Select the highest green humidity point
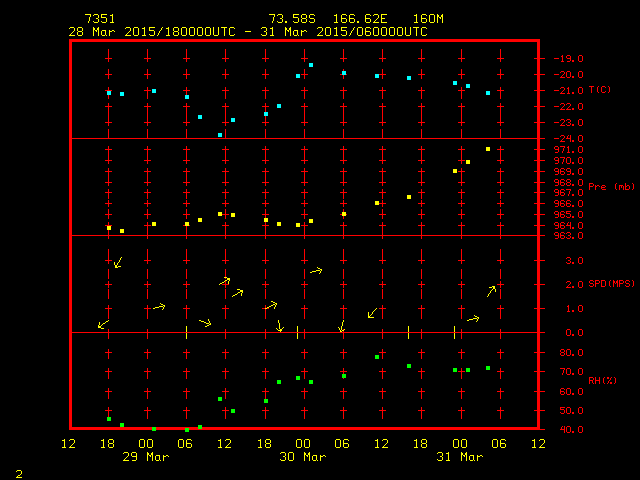Image resolution: width=640 pixels, height=480 pixels. 377,357
